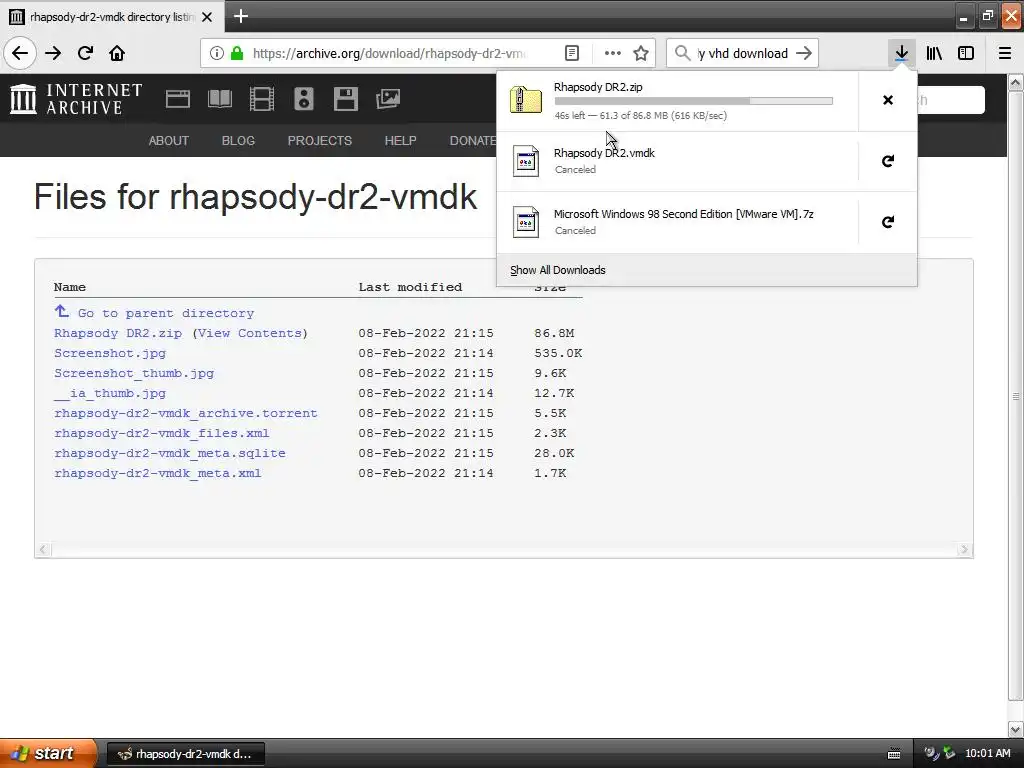Select the rhapsody-dr2-vmdk directory listing tab
This screenshot has width=1024, height=768.
[112, 17]
